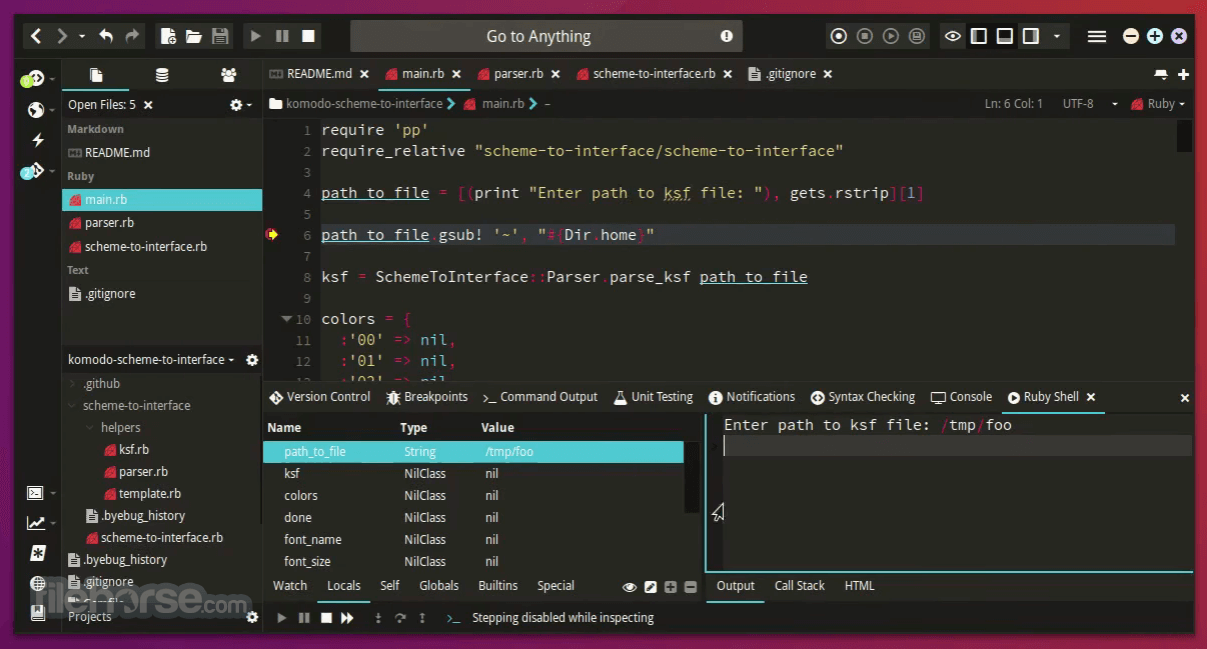1207x649 pixels.
Task: Undo the last edit in the toolbar
Action: (x=106, y=36)
